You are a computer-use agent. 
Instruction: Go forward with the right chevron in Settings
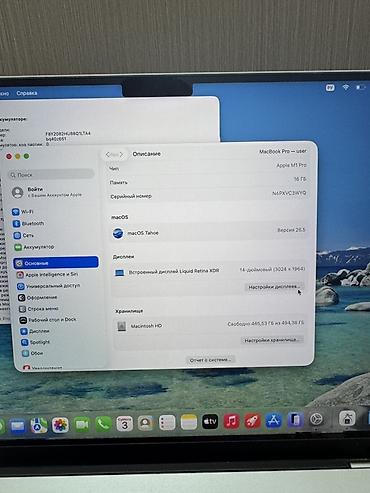(121, 154)
